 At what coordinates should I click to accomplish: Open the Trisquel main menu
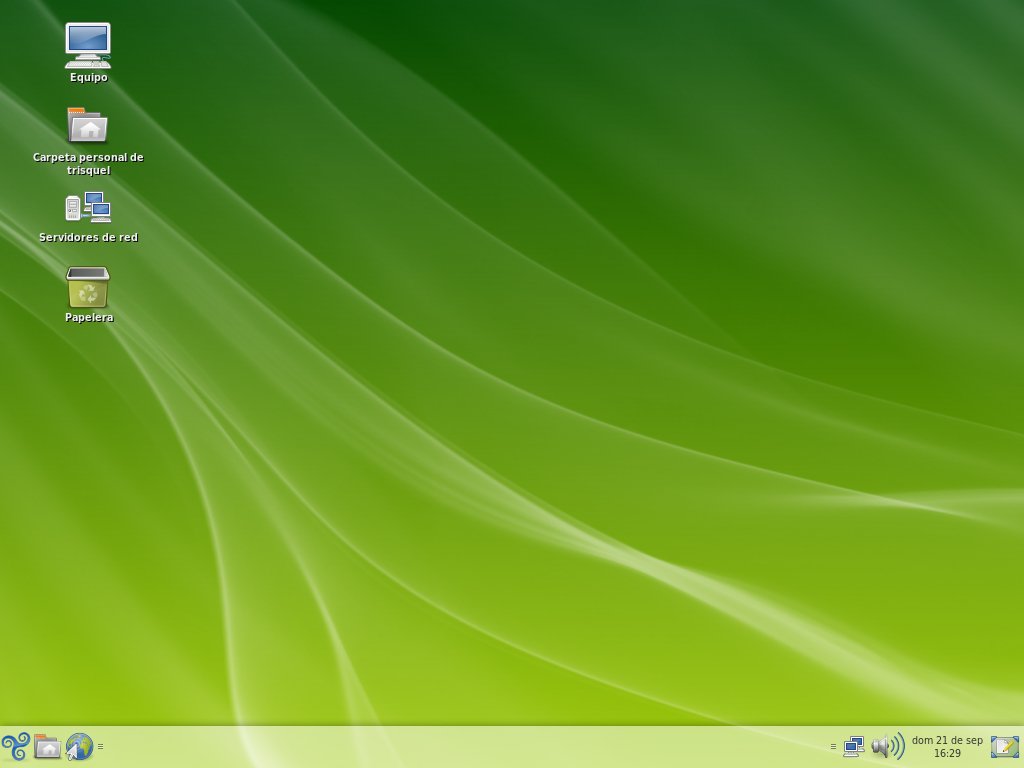(x=15, y=746)
